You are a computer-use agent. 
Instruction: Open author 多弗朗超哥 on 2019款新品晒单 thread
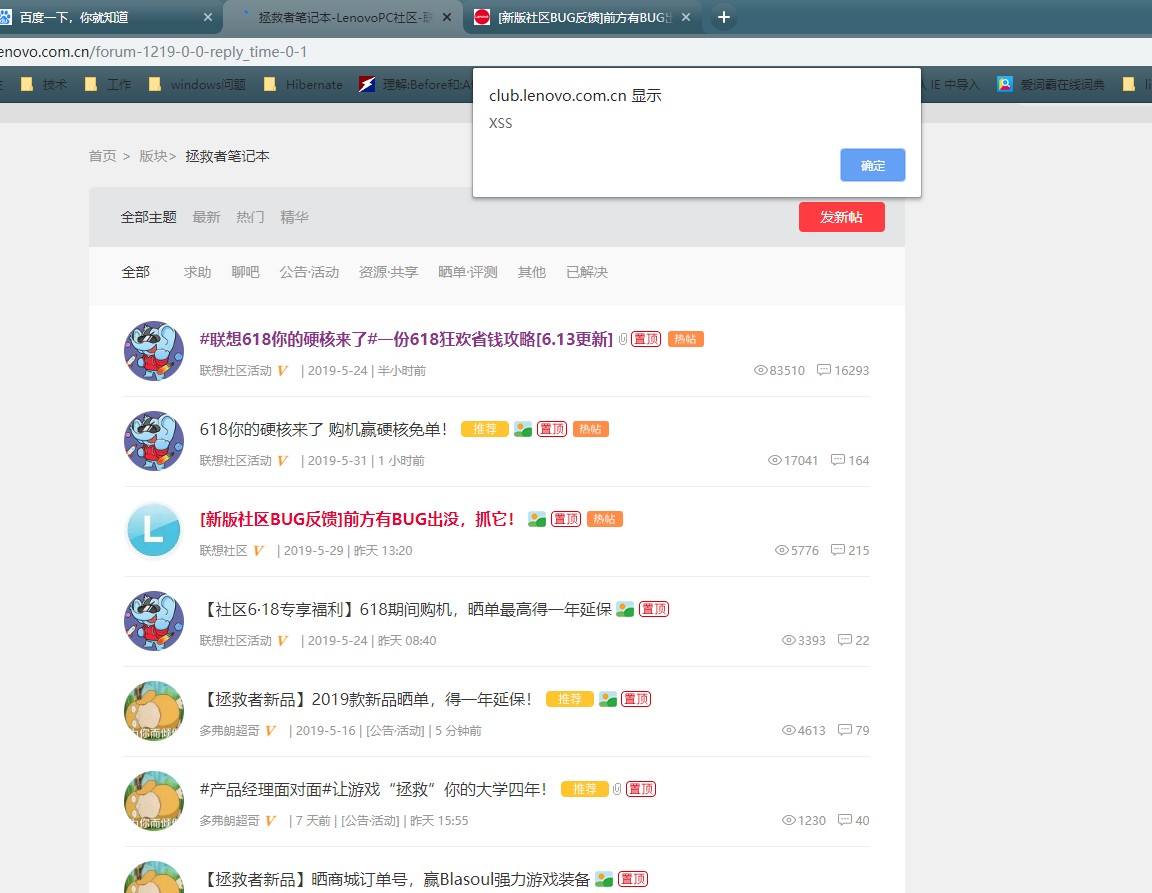229,731
